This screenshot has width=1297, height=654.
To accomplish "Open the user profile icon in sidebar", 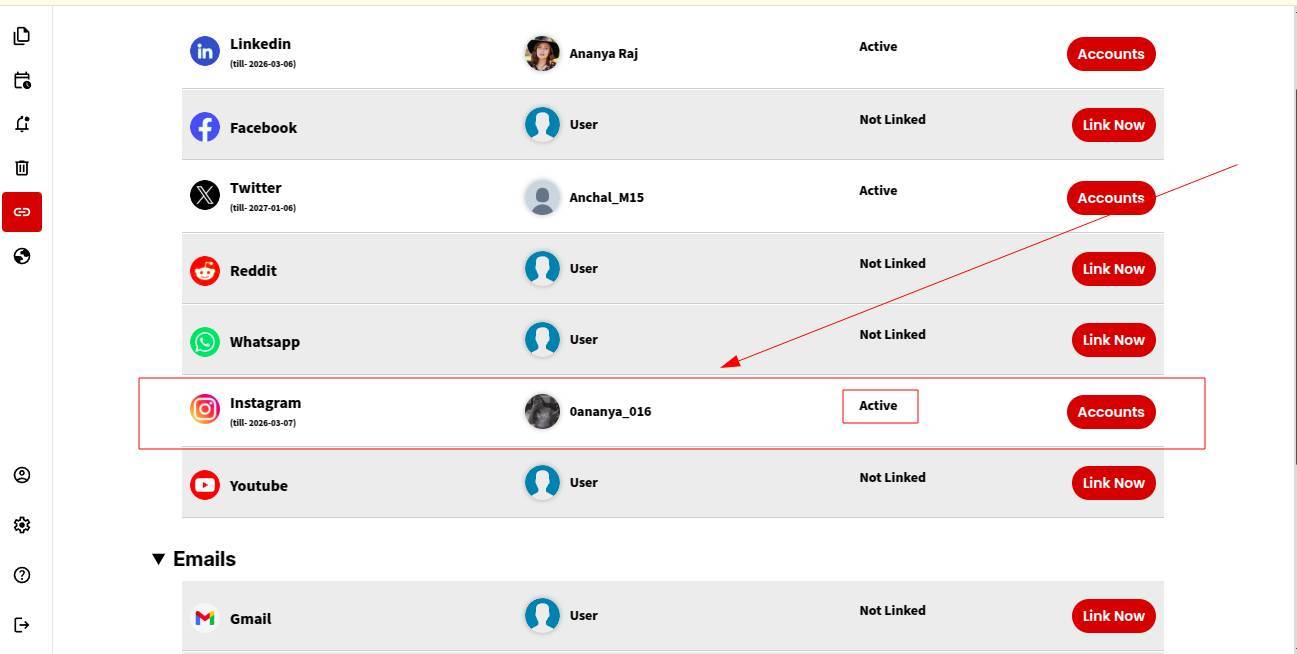I will coord(21,475).
